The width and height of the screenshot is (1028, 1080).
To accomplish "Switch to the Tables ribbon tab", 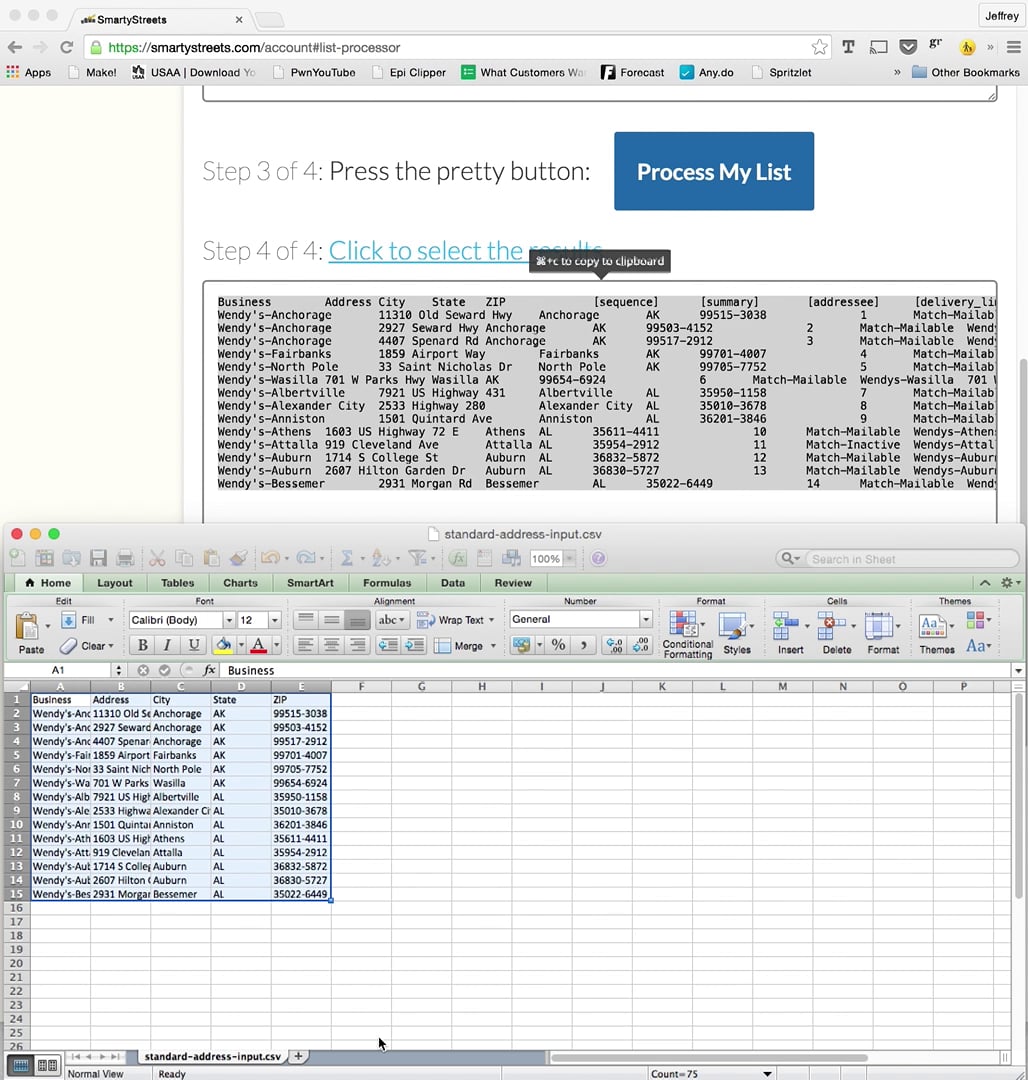I will click(178, 583).
